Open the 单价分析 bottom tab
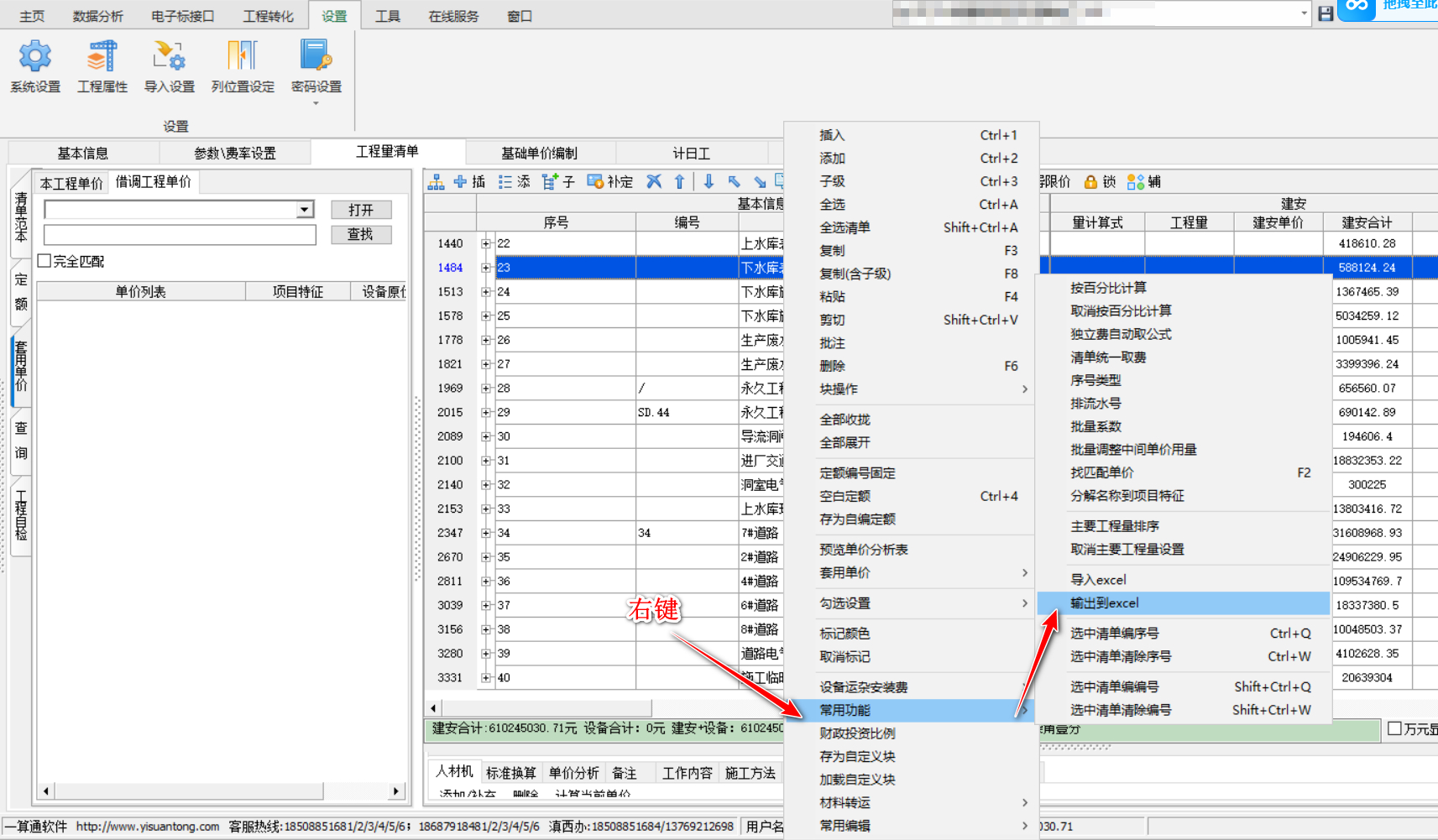 (x=573, y=773)
